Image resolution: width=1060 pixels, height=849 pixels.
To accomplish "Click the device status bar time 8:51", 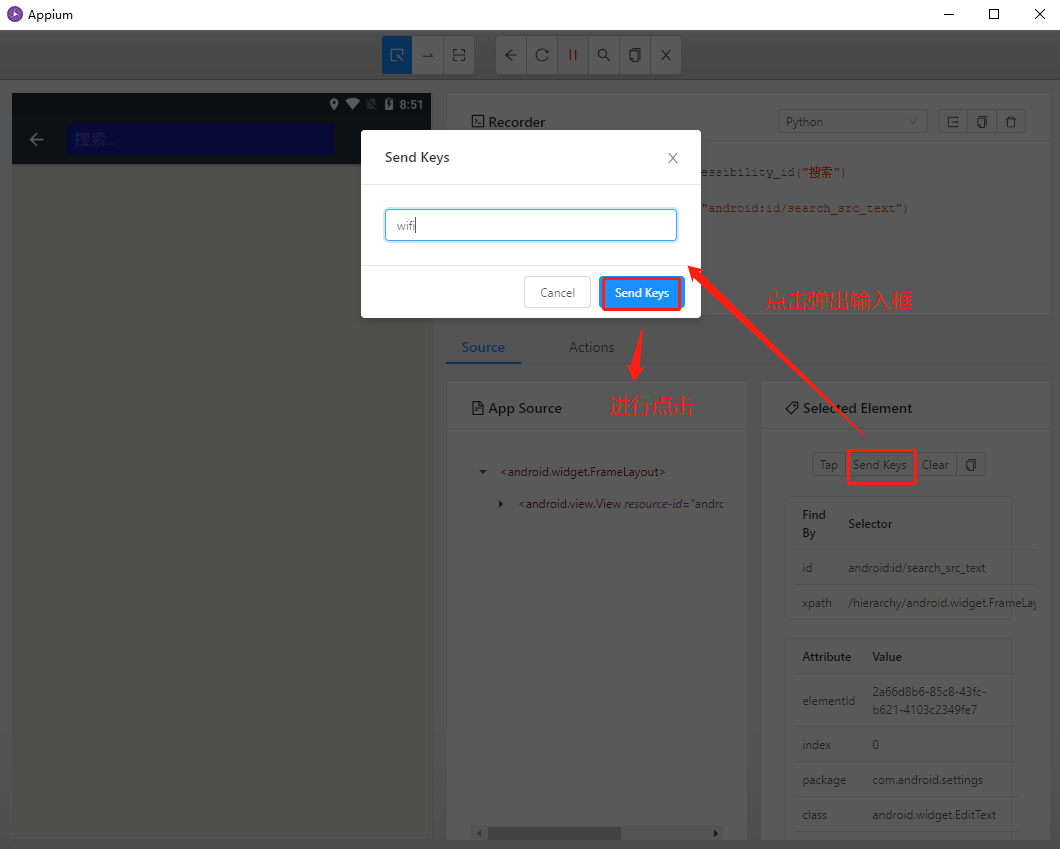I will click(x=411, y=105).
